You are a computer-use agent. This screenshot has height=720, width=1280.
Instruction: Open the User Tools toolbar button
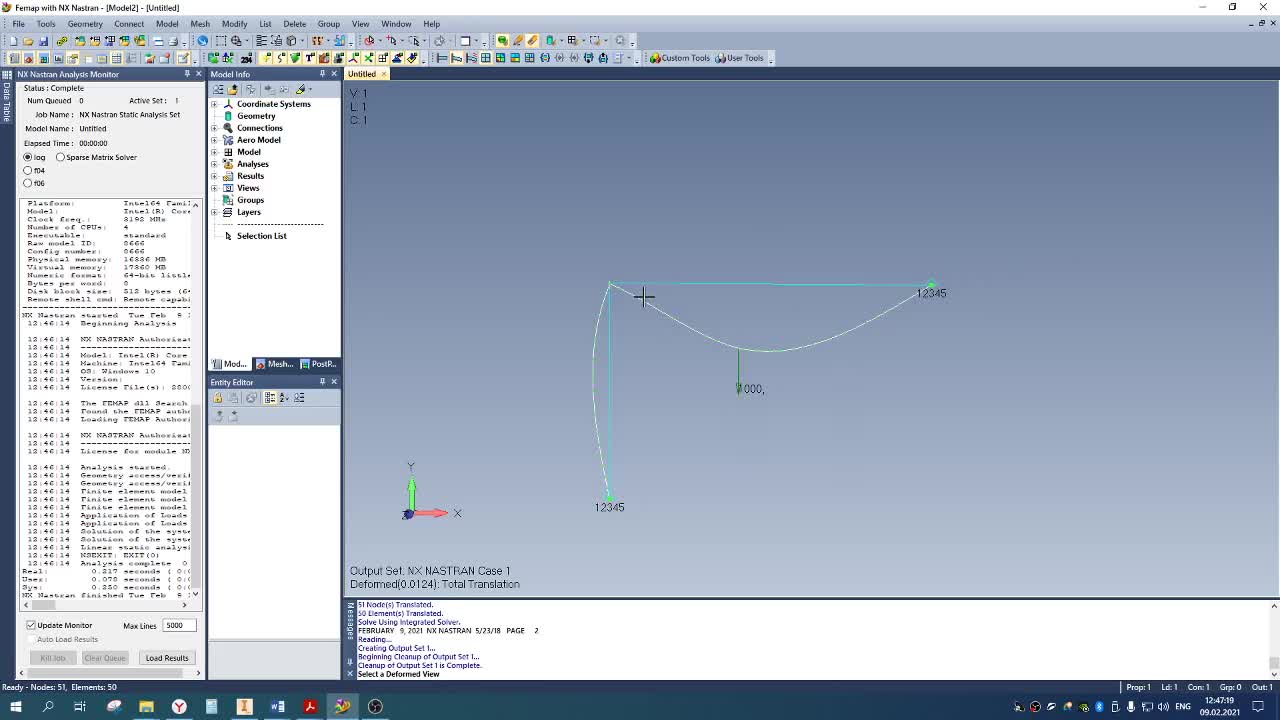click(739, 58)
